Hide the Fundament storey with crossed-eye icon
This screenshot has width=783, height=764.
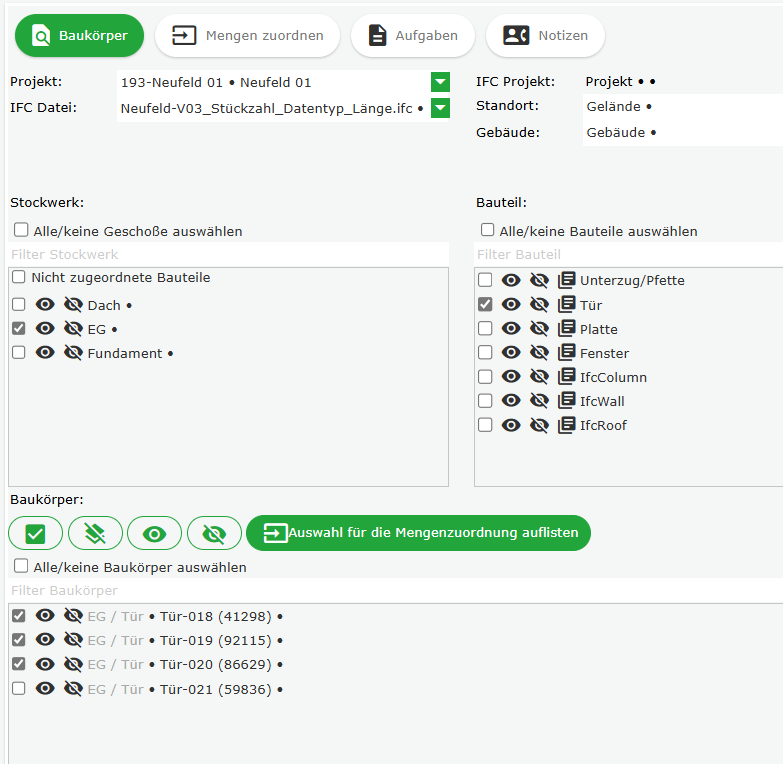click(x=72, y=353)
